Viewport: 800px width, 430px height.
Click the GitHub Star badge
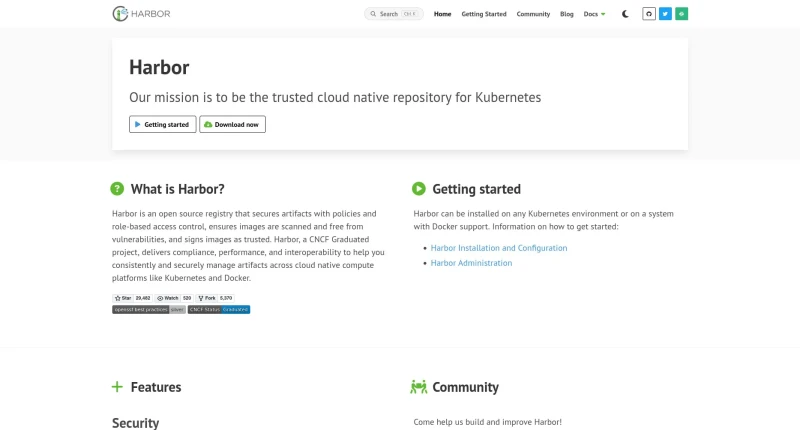(x=122, y=298)
